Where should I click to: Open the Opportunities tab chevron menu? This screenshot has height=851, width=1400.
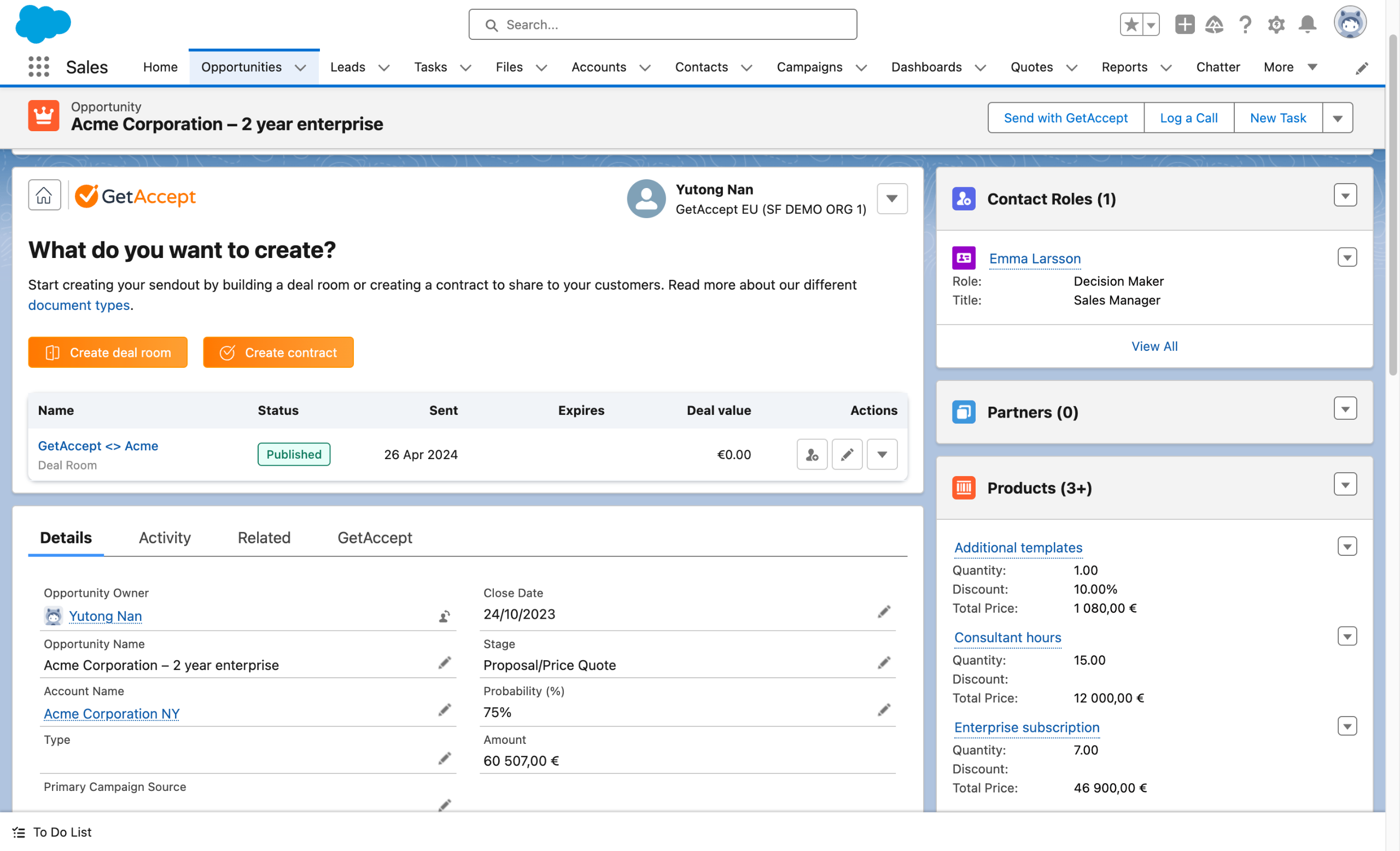[301, 68]
